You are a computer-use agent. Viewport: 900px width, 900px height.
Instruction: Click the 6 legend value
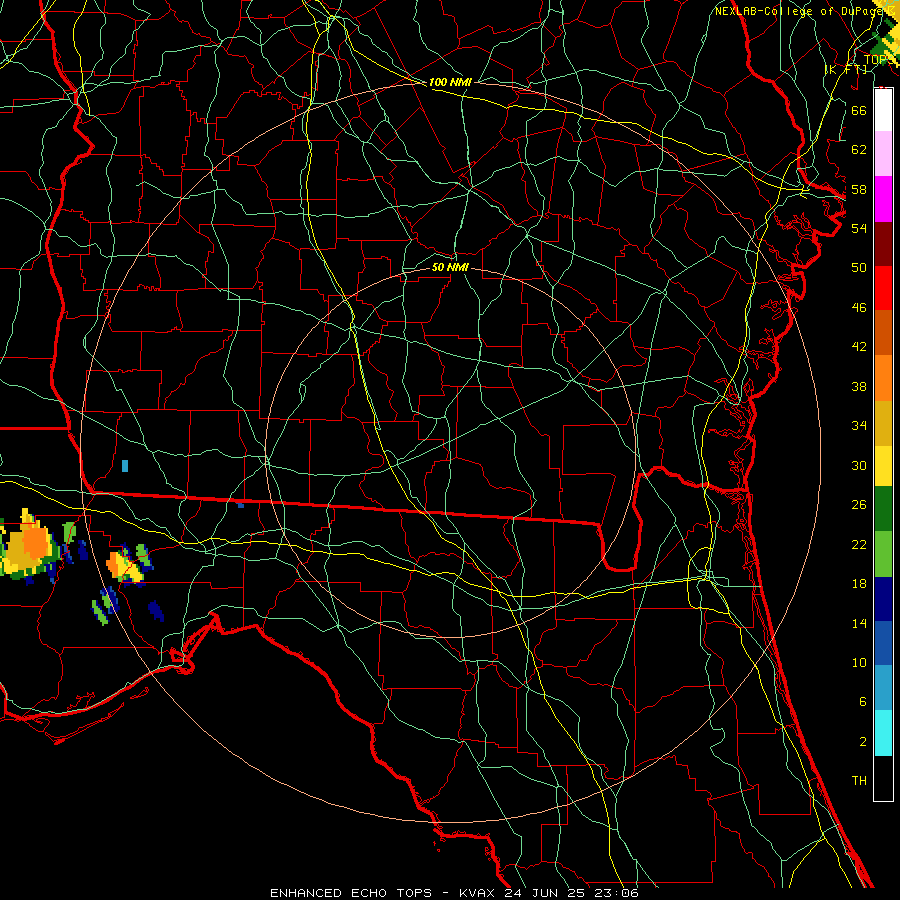862,702
